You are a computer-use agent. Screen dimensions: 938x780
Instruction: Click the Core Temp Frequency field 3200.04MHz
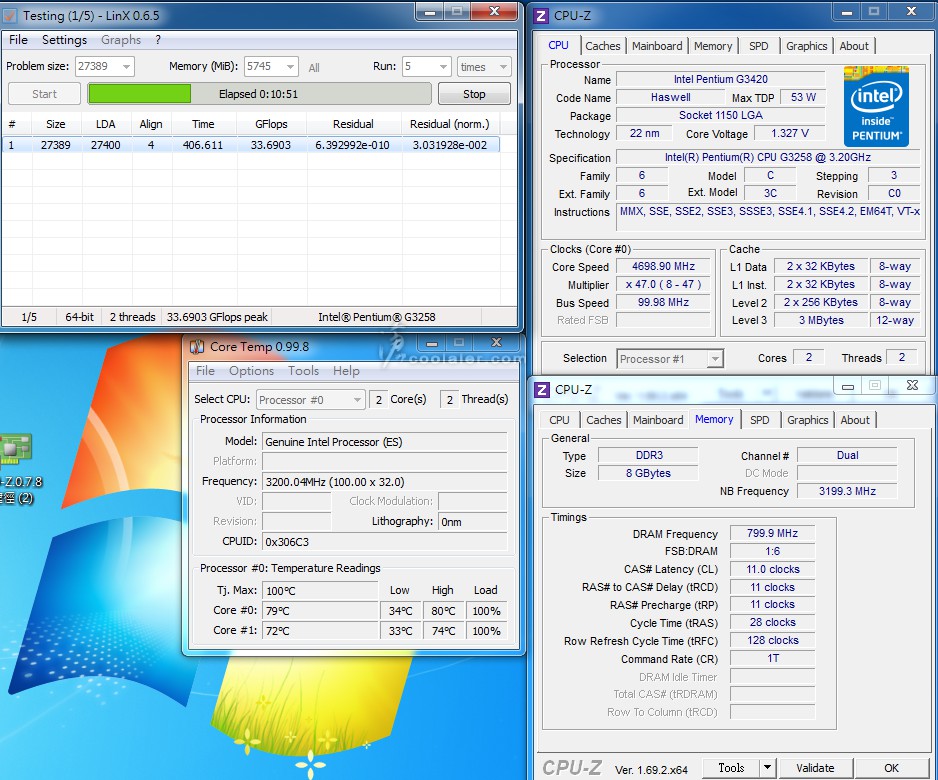385,482
